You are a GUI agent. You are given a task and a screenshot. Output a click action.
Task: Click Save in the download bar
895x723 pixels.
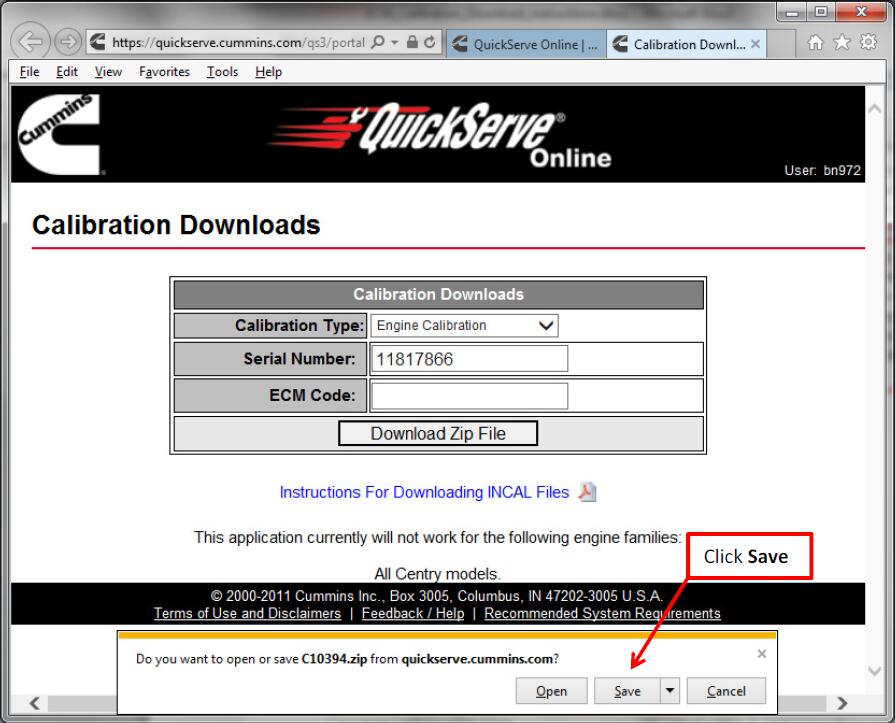(x=627, y=691)
